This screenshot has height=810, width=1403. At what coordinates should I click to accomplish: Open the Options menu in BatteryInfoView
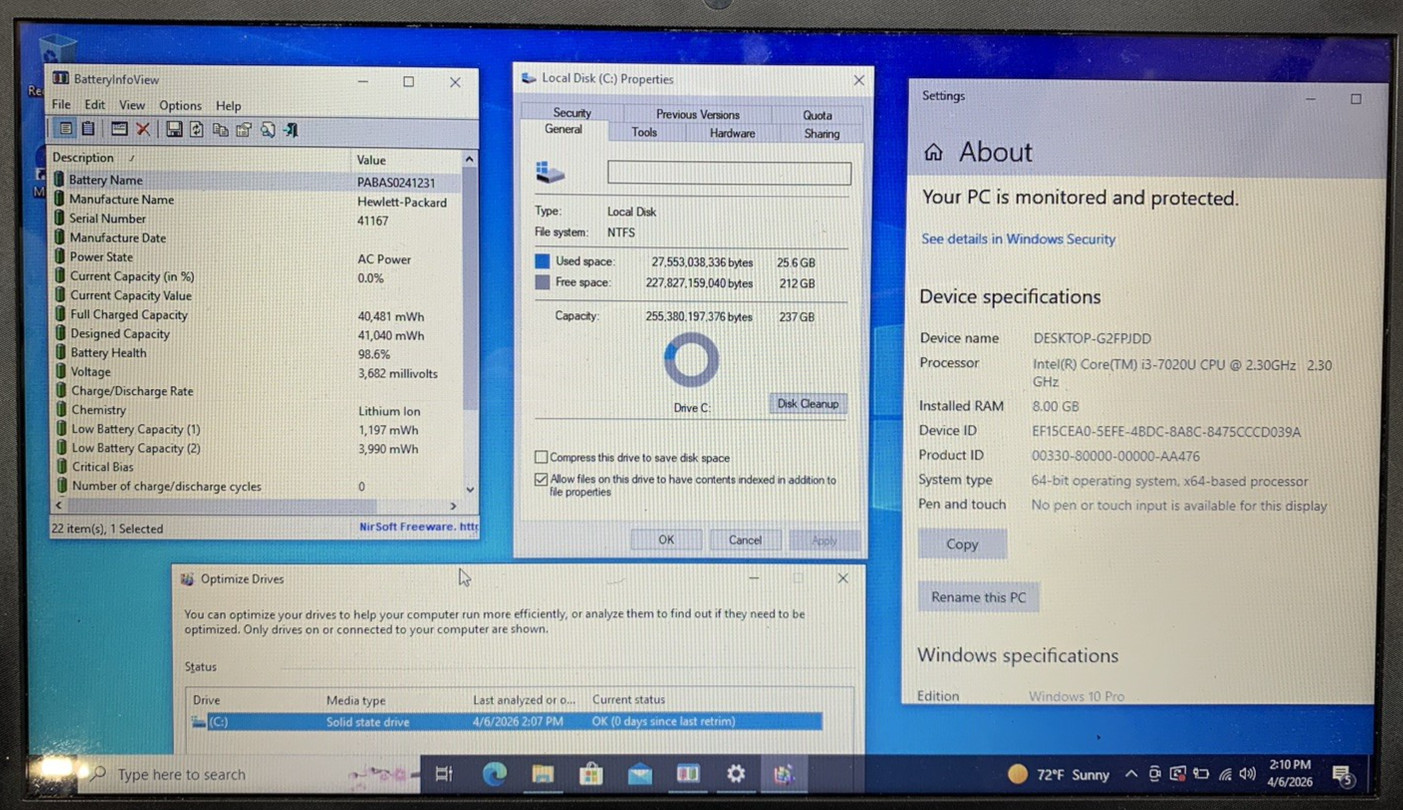pyautogui.click(x=180, y=105)
